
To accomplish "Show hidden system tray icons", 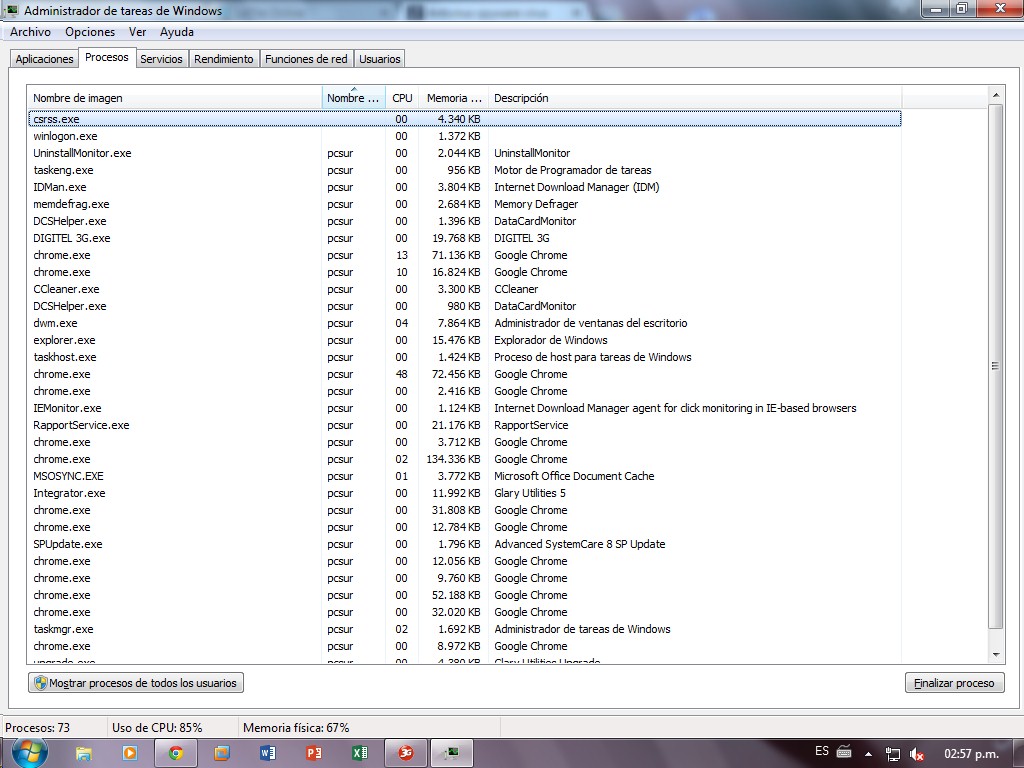I will 868,754.
